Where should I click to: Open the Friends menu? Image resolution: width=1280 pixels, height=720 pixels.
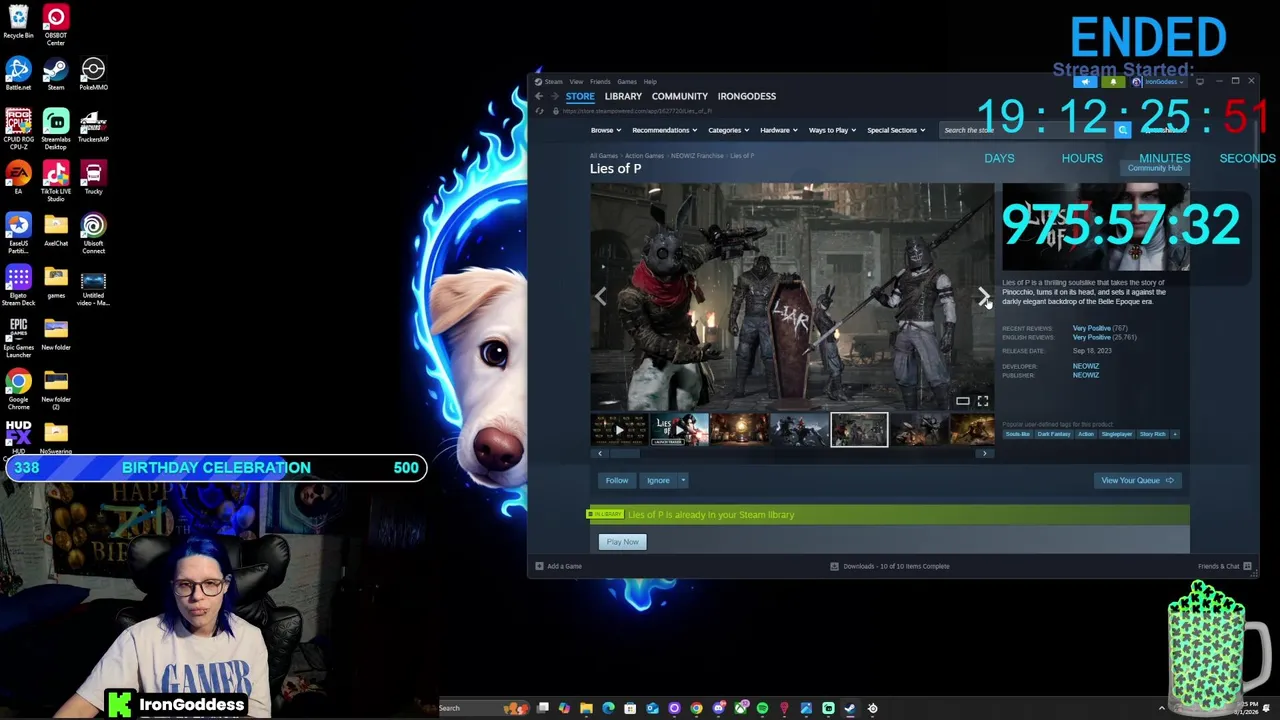click(x=600, y=82)
